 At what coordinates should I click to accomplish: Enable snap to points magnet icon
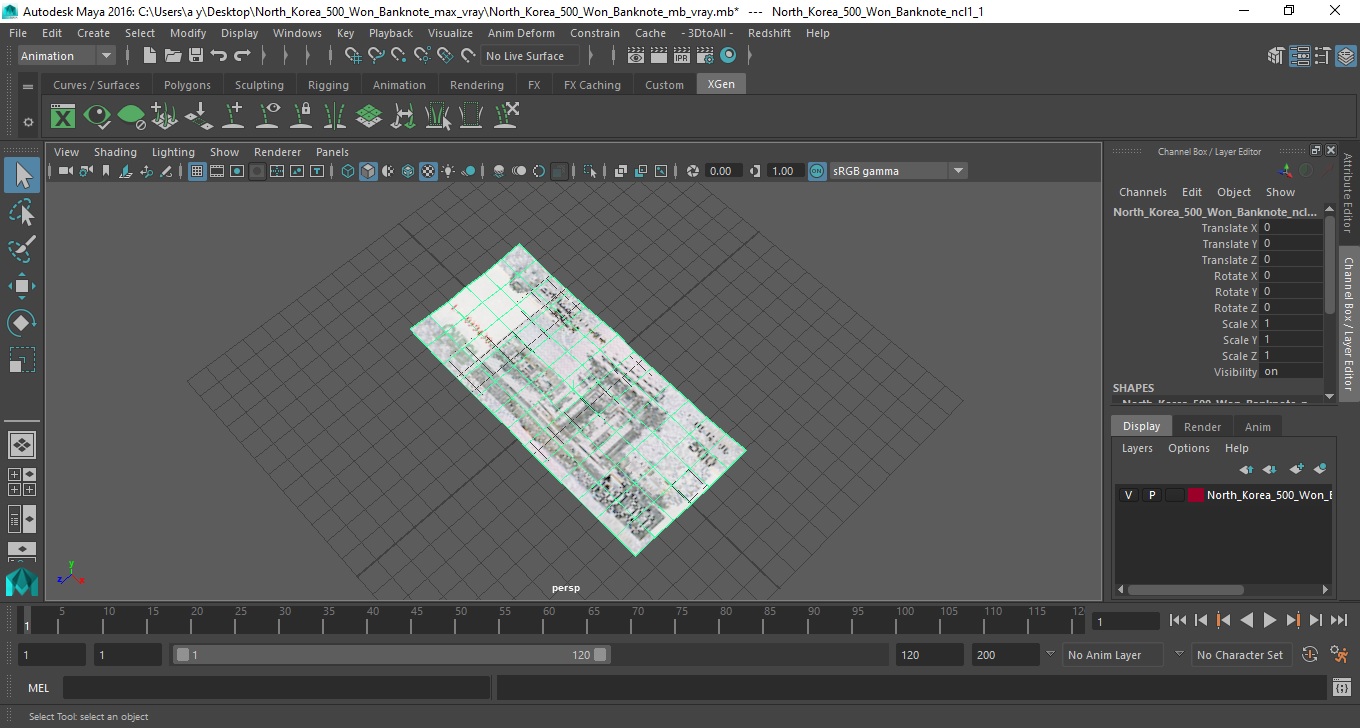coord(399,56)
